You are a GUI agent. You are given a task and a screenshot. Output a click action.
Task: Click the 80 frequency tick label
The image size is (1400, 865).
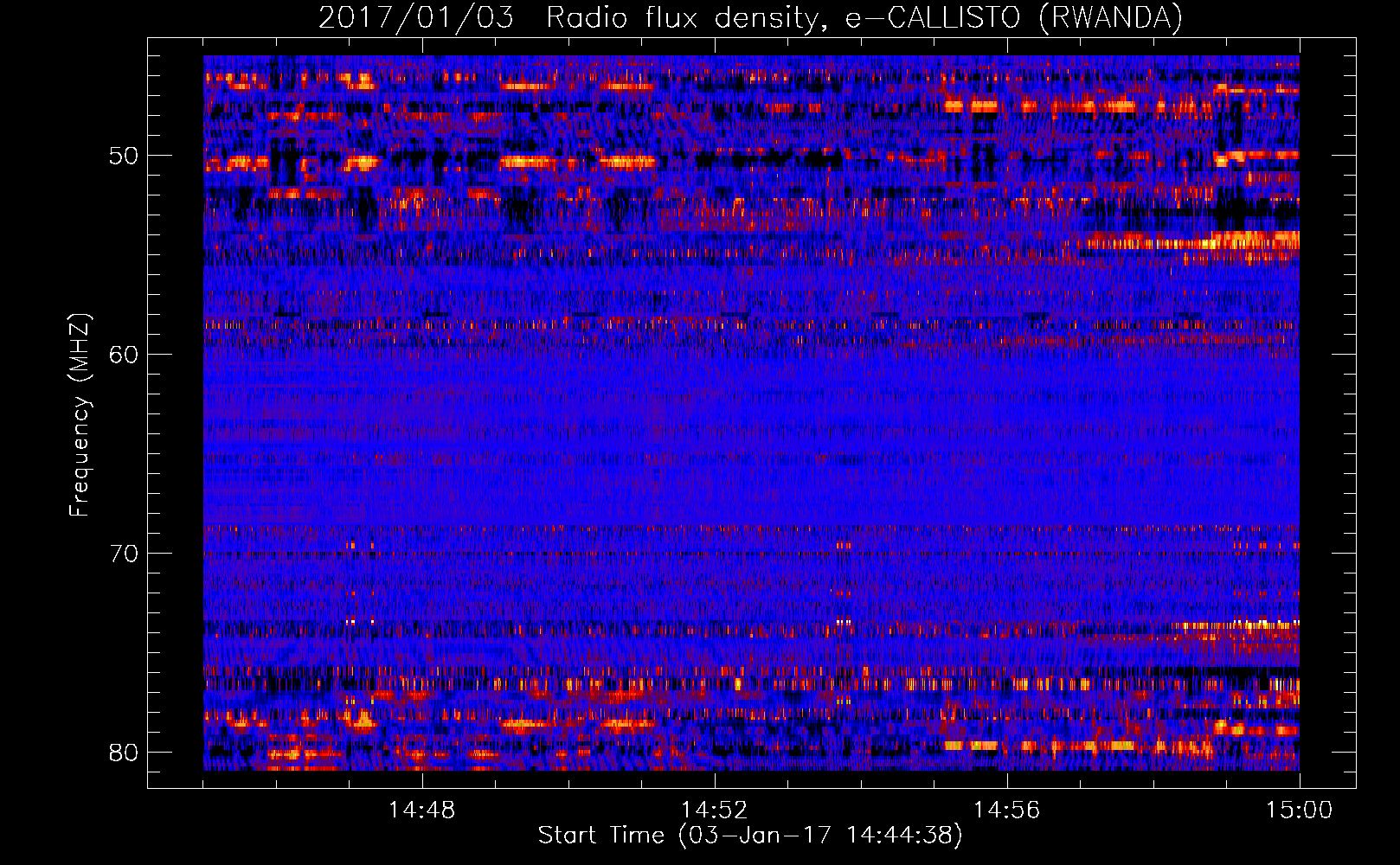coord(124,753)
